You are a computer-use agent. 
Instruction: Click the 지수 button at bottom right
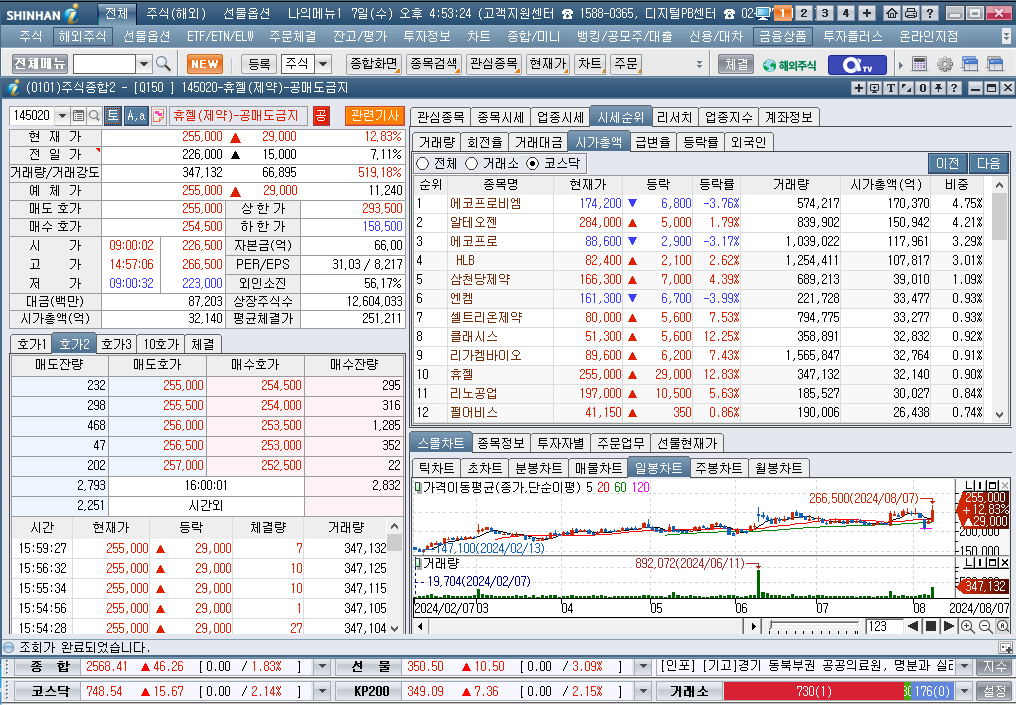coord(995,666)
